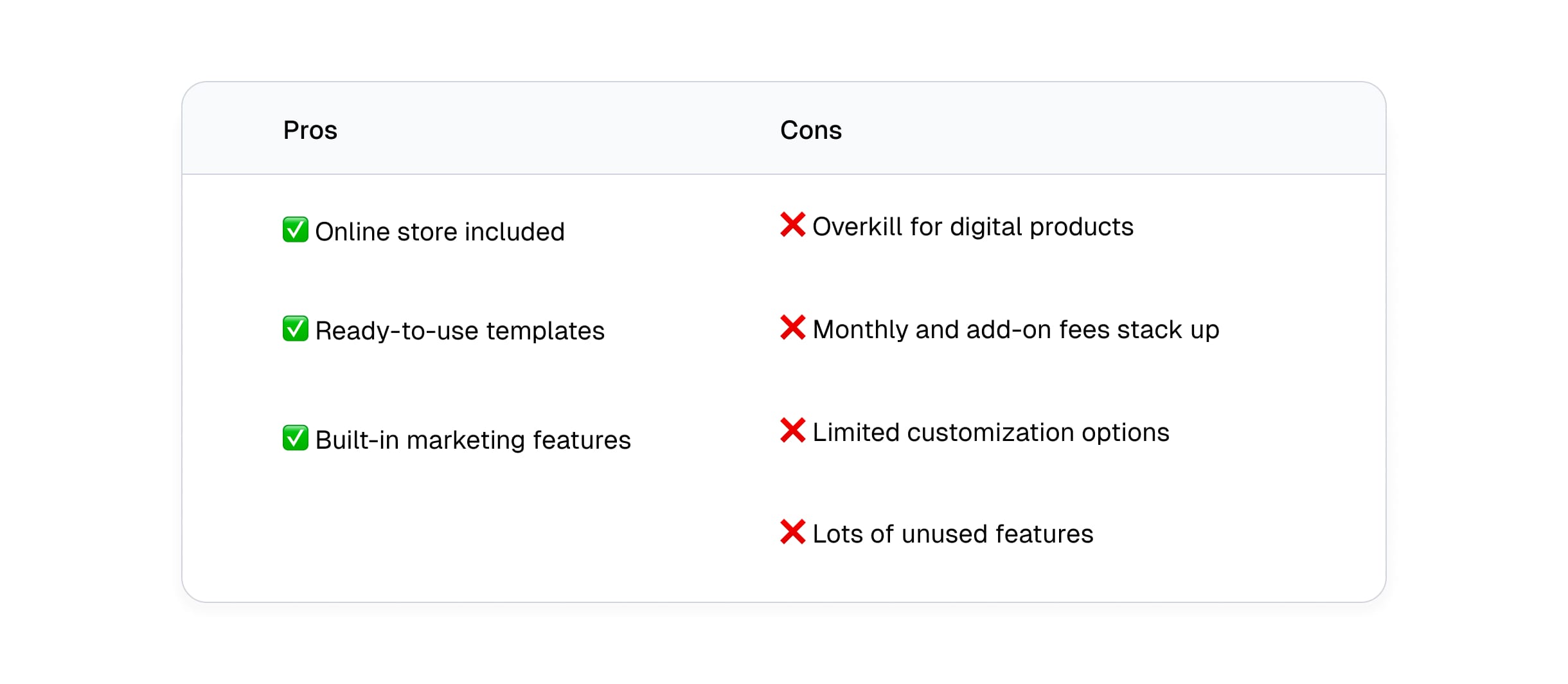Click the bottom border of the table card
Viewport: 1568px width, 684px height.
[x=784, y=602]
